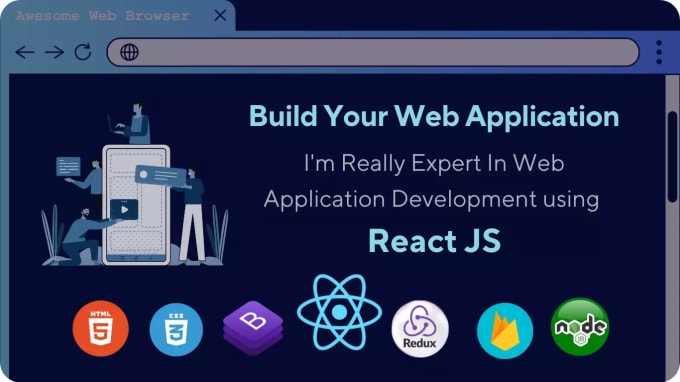This screenshot has height=382, width=680.
Task: Click the purple Bootstrap logo
Action: click(x=253, y=328)
